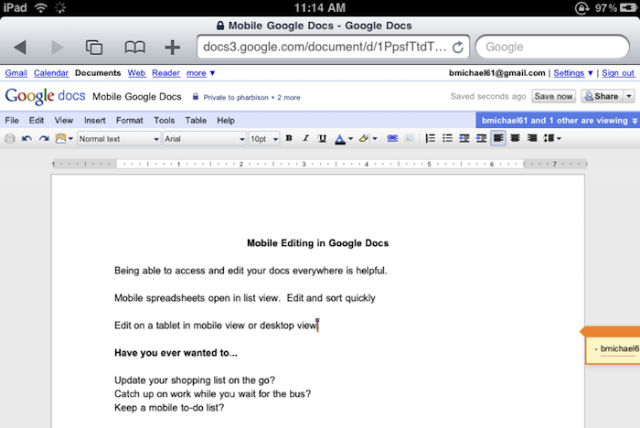Image resolution: width=640 pixels, height=428 pixels.
Task: Open the Line spacing dropdown
Action: pos(552,139)
